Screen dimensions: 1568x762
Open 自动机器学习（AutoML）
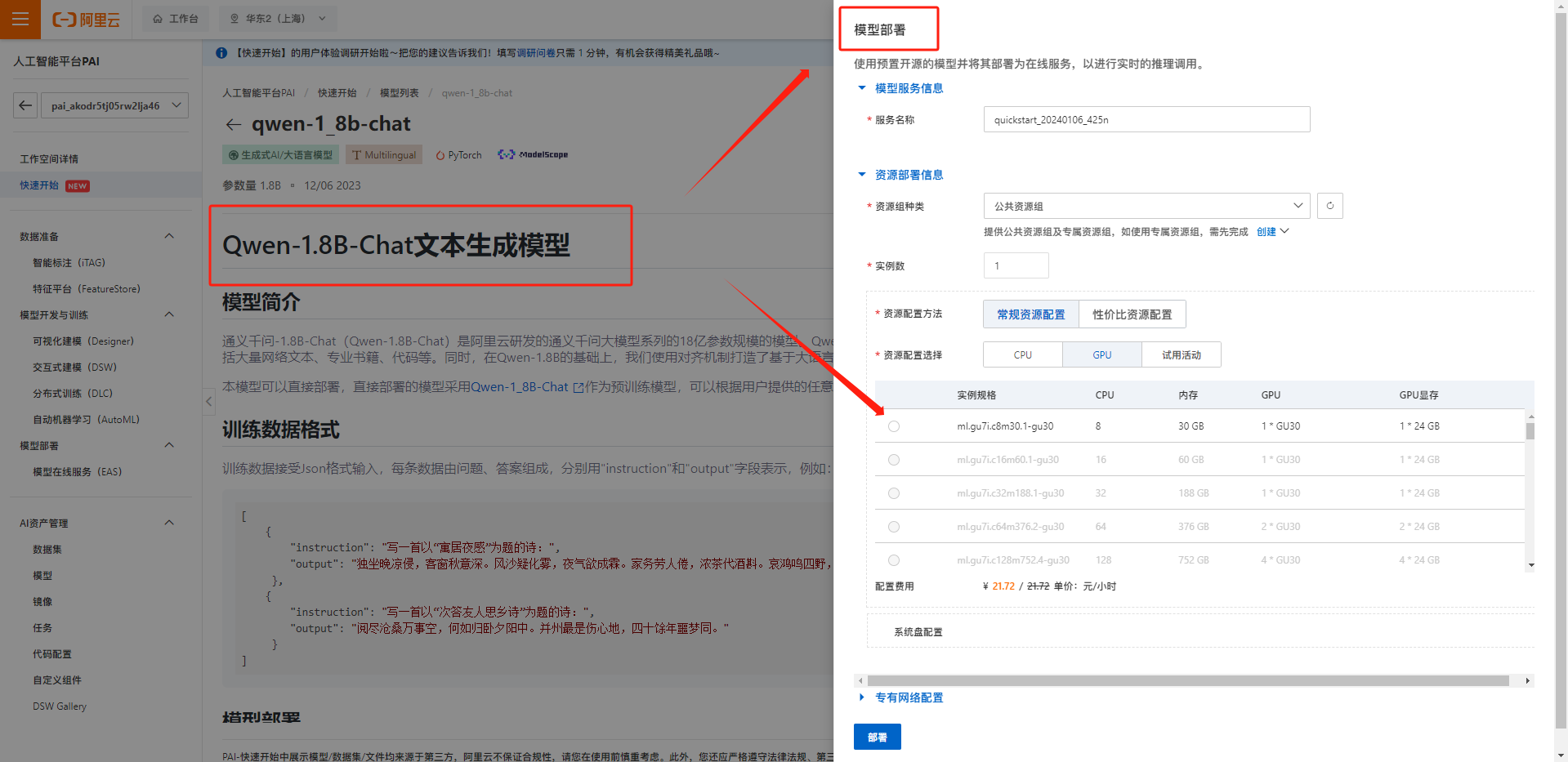87,420
